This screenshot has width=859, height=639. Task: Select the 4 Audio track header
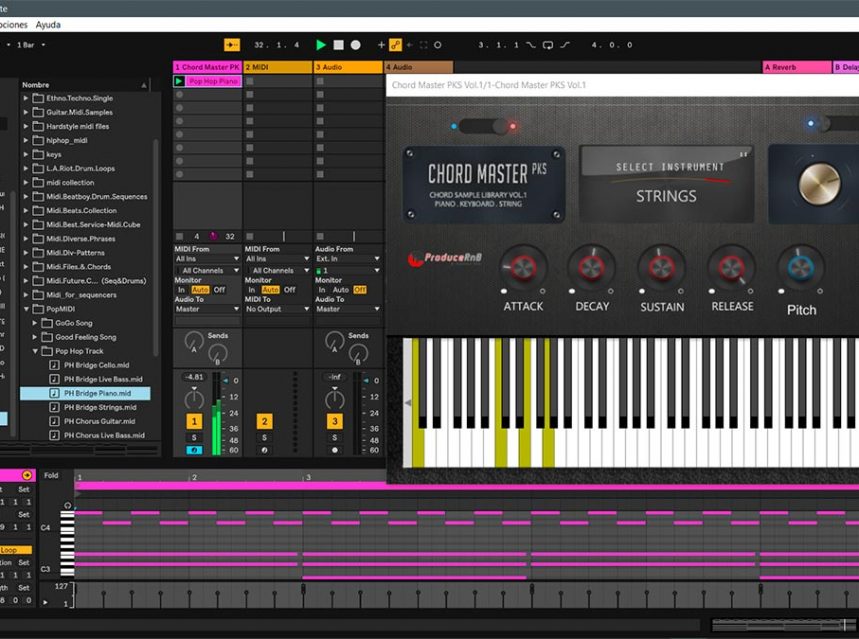419,67
